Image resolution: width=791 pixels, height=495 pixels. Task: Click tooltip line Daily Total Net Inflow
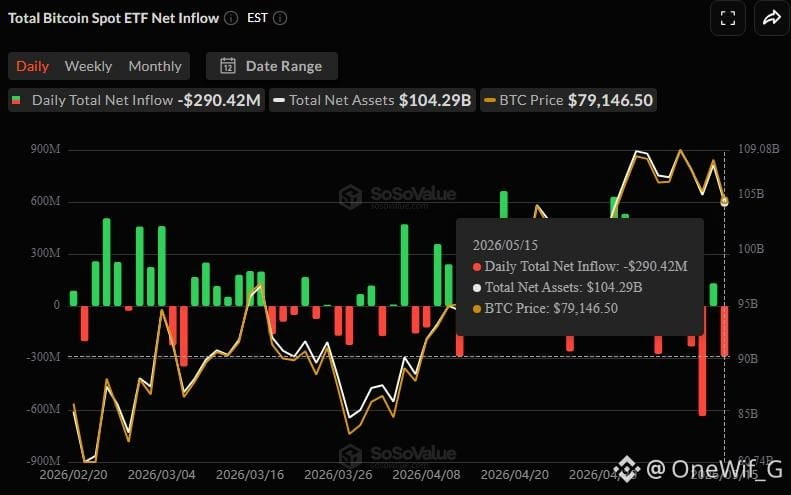580,266
